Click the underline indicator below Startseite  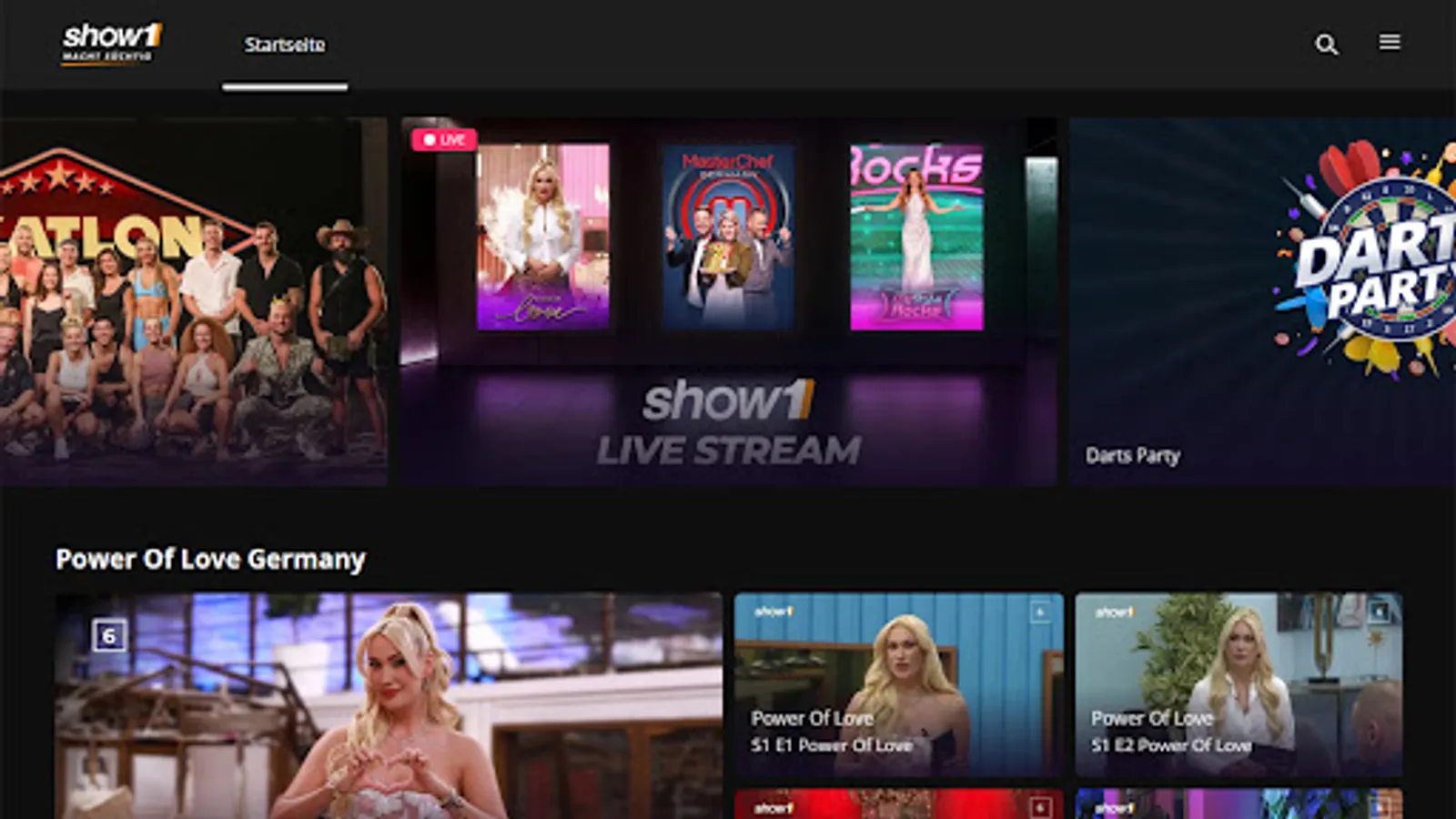pyautogui.click(x=284, y=86)
